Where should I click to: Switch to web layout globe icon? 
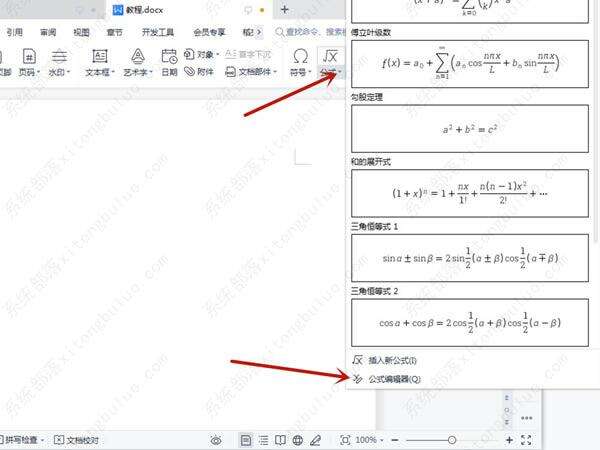[x=298, y=440]
